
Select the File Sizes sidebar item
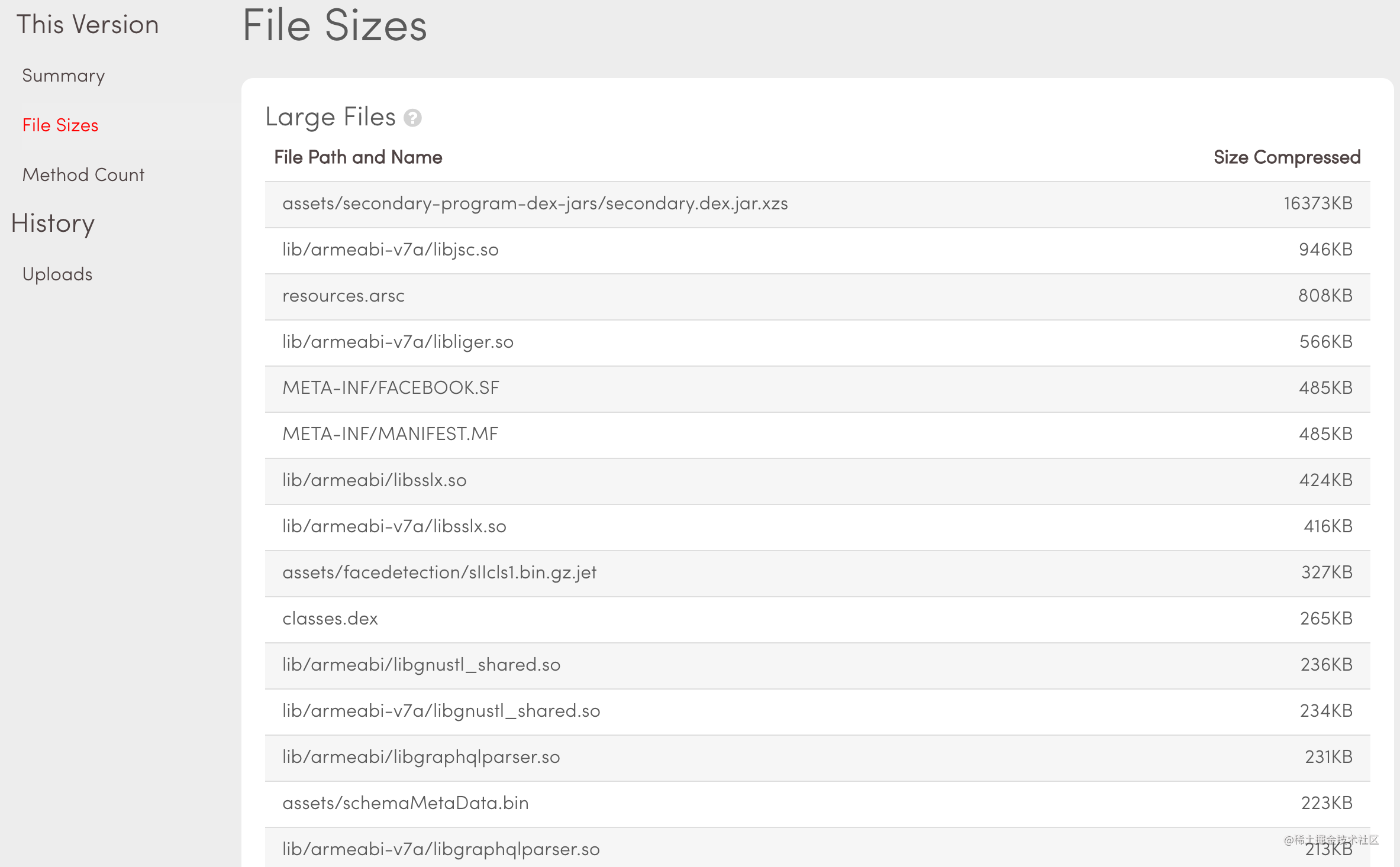[60, 125]
